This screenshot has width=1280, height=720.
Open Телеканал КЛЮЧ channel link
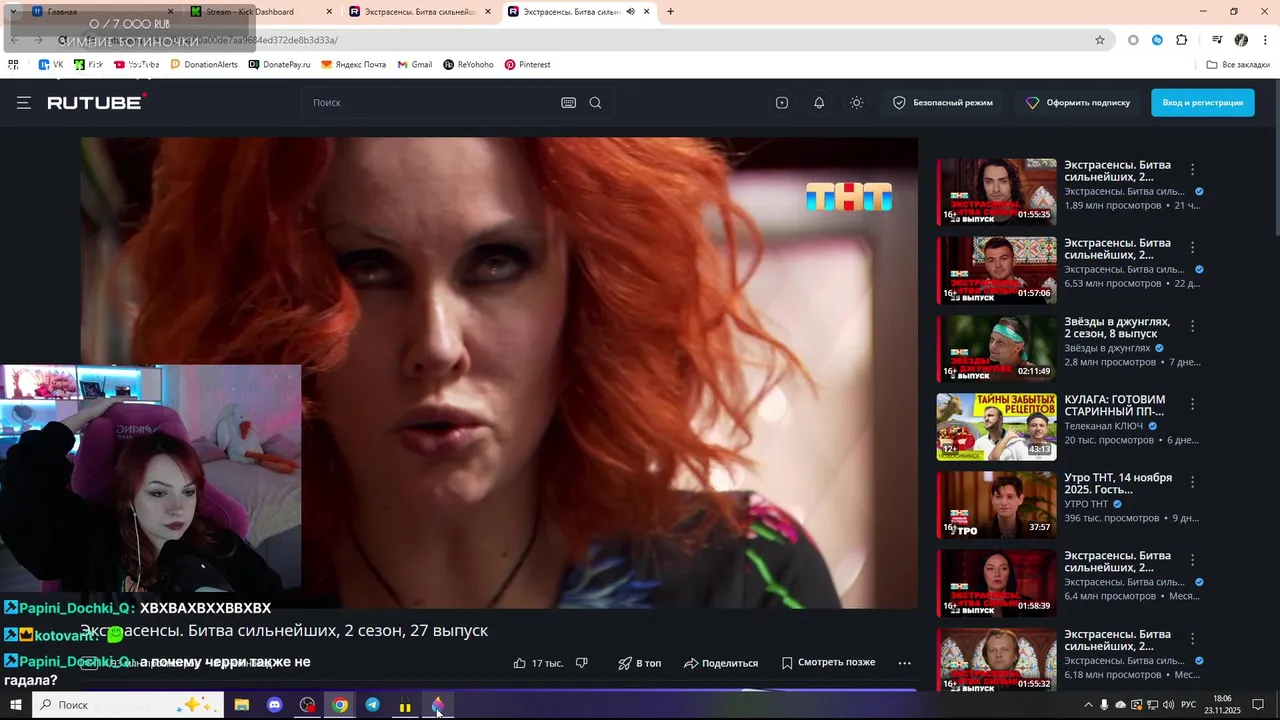tap(1103, 426)
